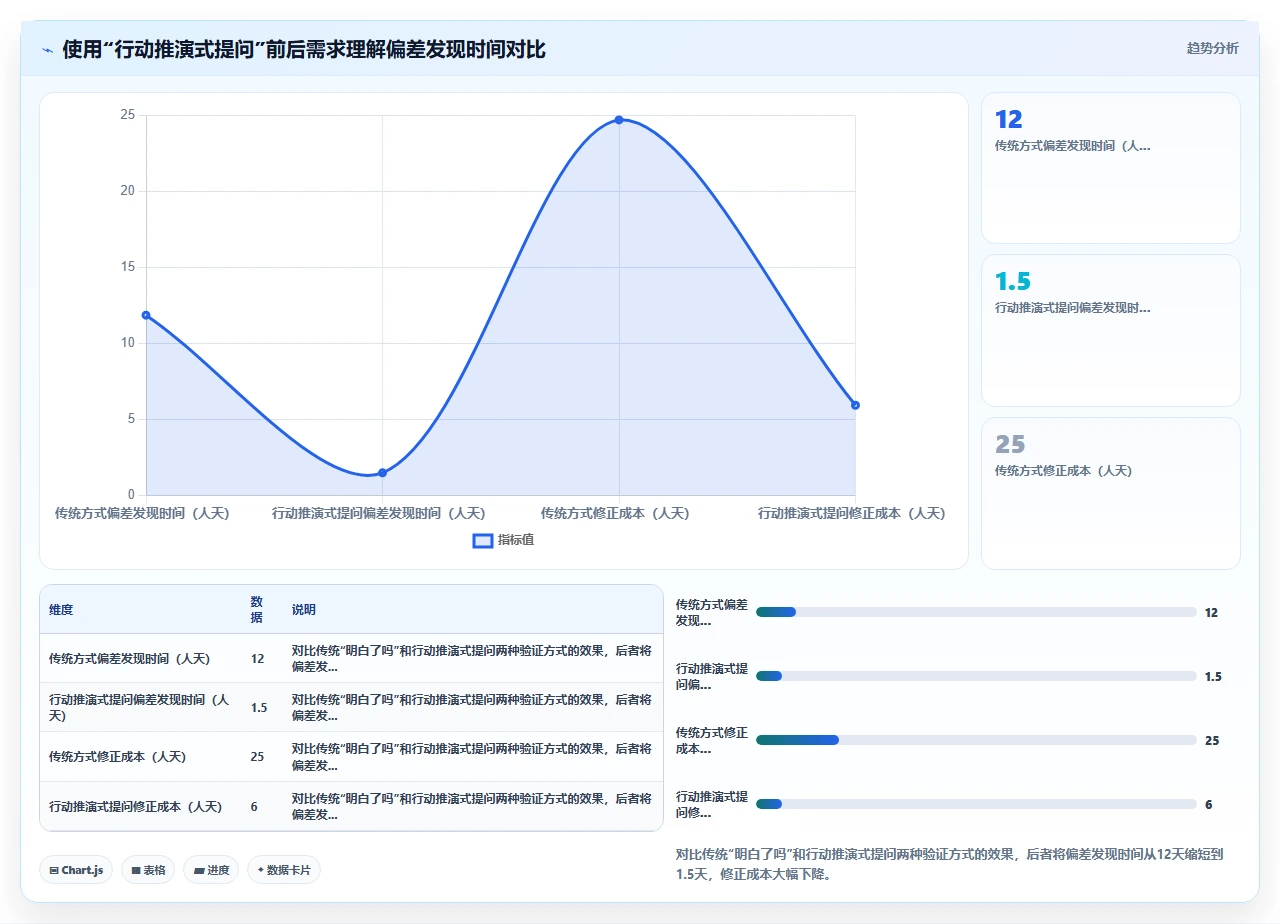
Task: Click progress bar with value 6
Action: [x=976, y=804]
